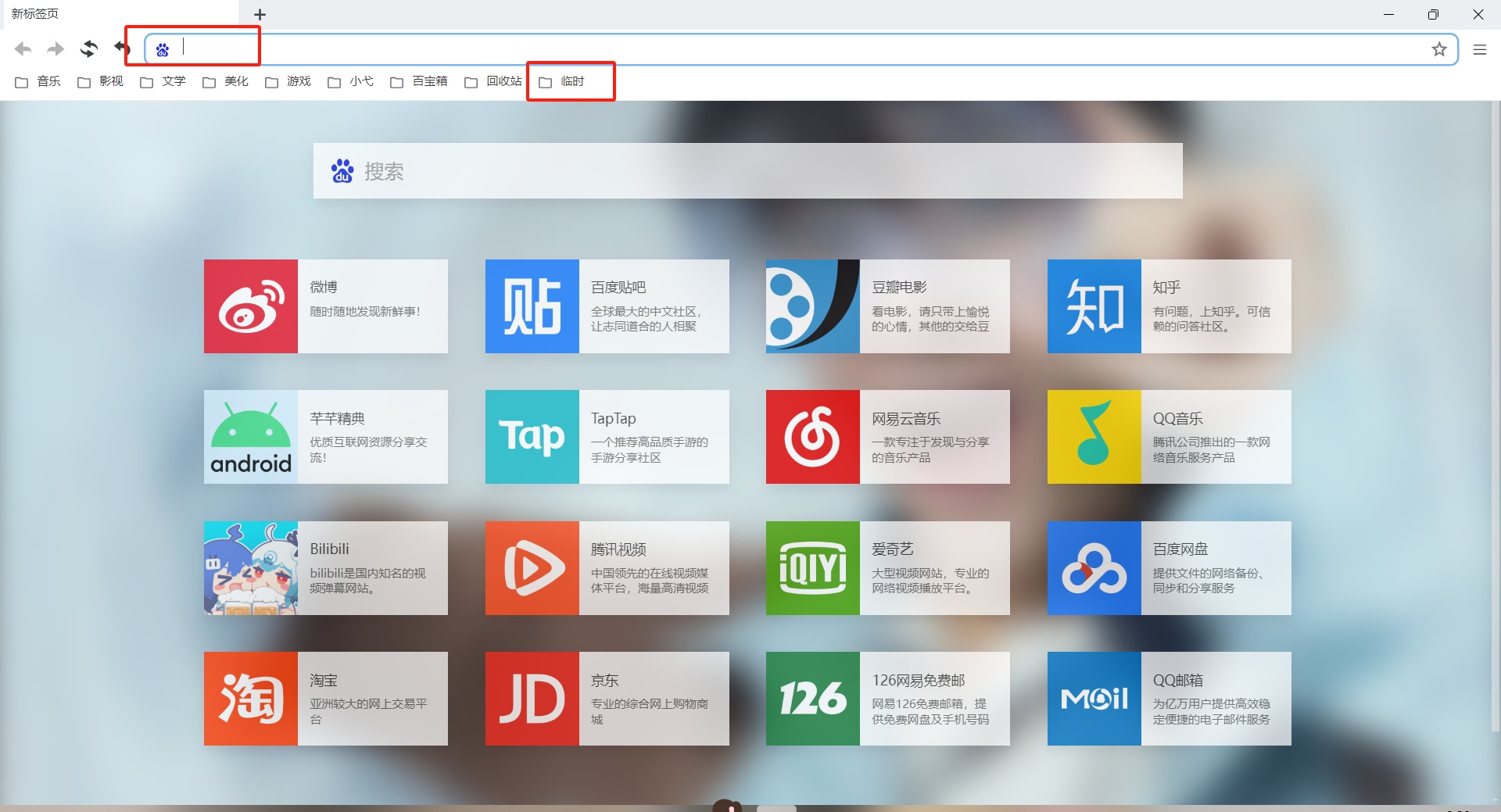Click the 腾讯视频 title text
This screenshot has height=812, width=1501.
pyautogui.click(x=618, y=549)
